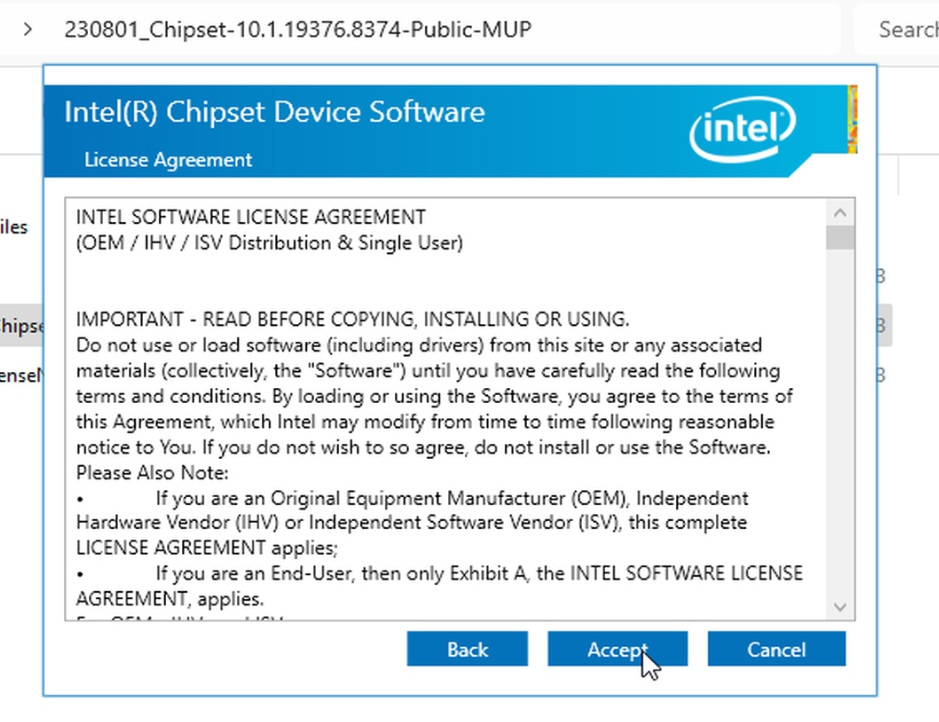Click the Accept button to agree
939x722 pixels.
coord(617,649)
